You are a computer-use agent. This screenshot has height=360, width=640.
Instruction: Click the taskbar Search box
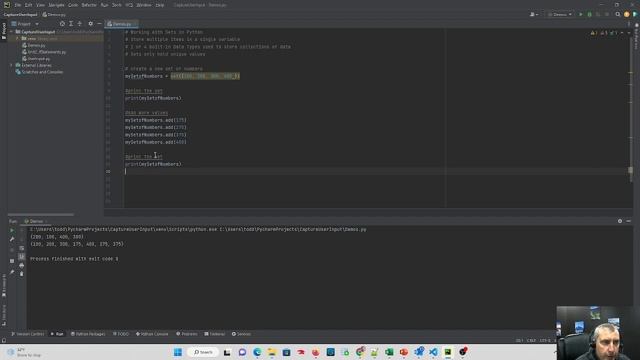coord(203,352)
